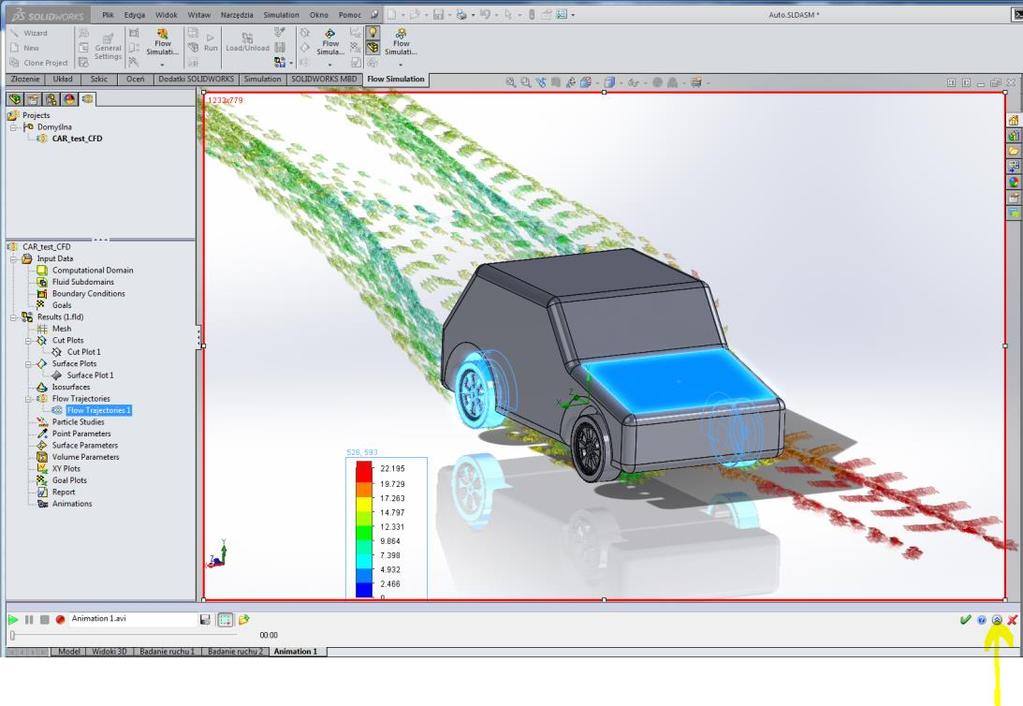This screenshot has height=706, width=1023.
Task: Open SOLIDWORKS Resources home task pane icon
Action: click(x=1013, y=120)
